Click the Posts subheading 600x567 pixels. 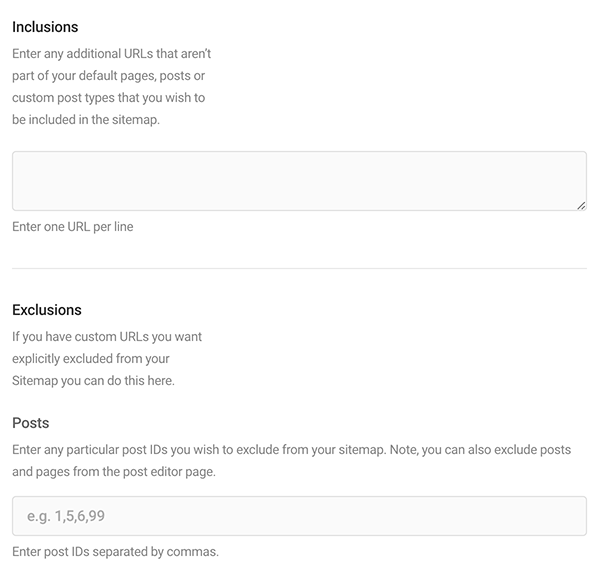(31, 423)
